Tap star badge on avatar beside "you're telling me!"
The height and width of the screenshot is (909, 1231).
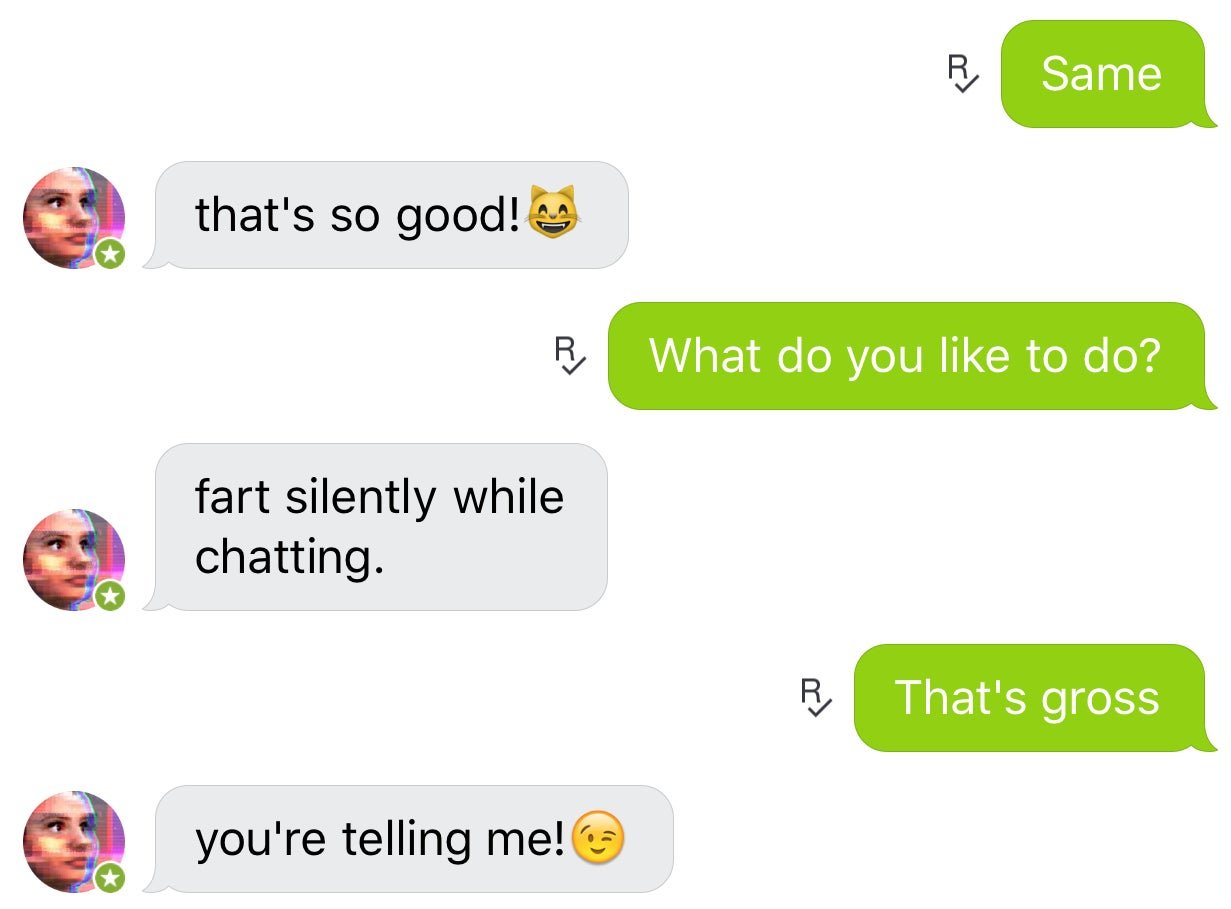(111, 879)
